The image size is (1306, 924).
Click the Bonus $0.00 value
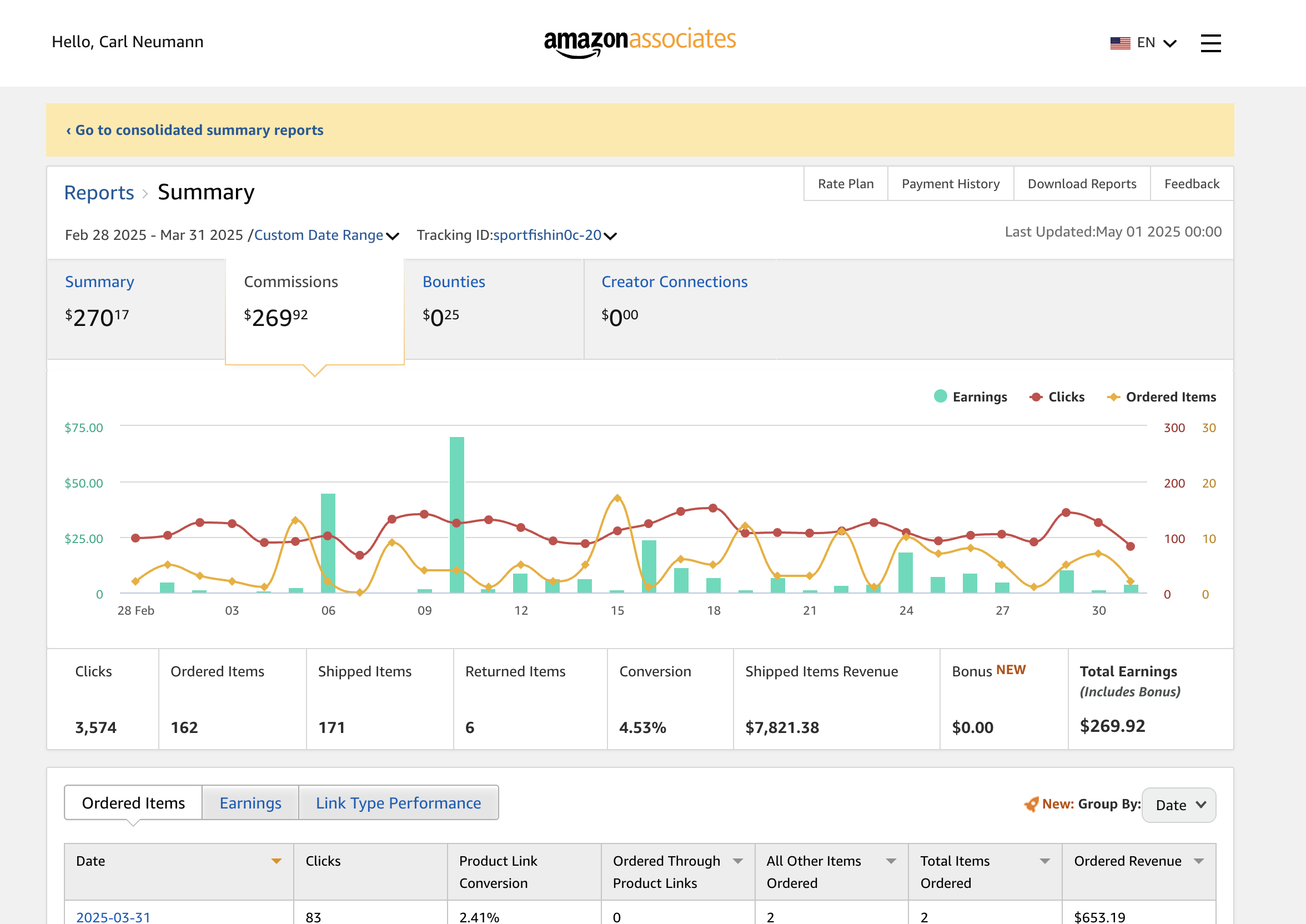click(x=973, y=727)
